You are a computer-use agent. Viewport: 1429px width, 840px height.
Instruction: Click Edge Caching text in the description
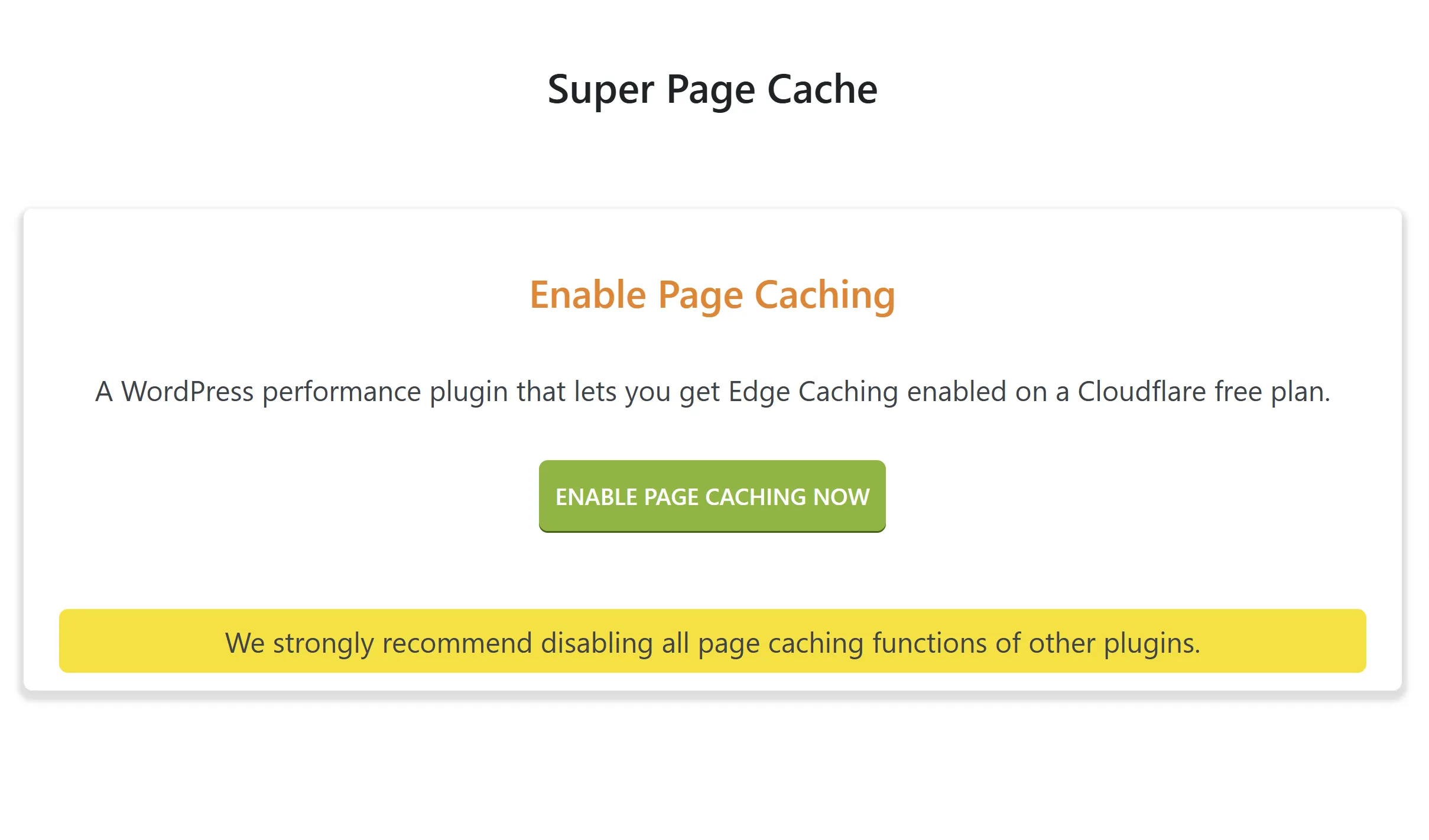[x=813, y=392]
